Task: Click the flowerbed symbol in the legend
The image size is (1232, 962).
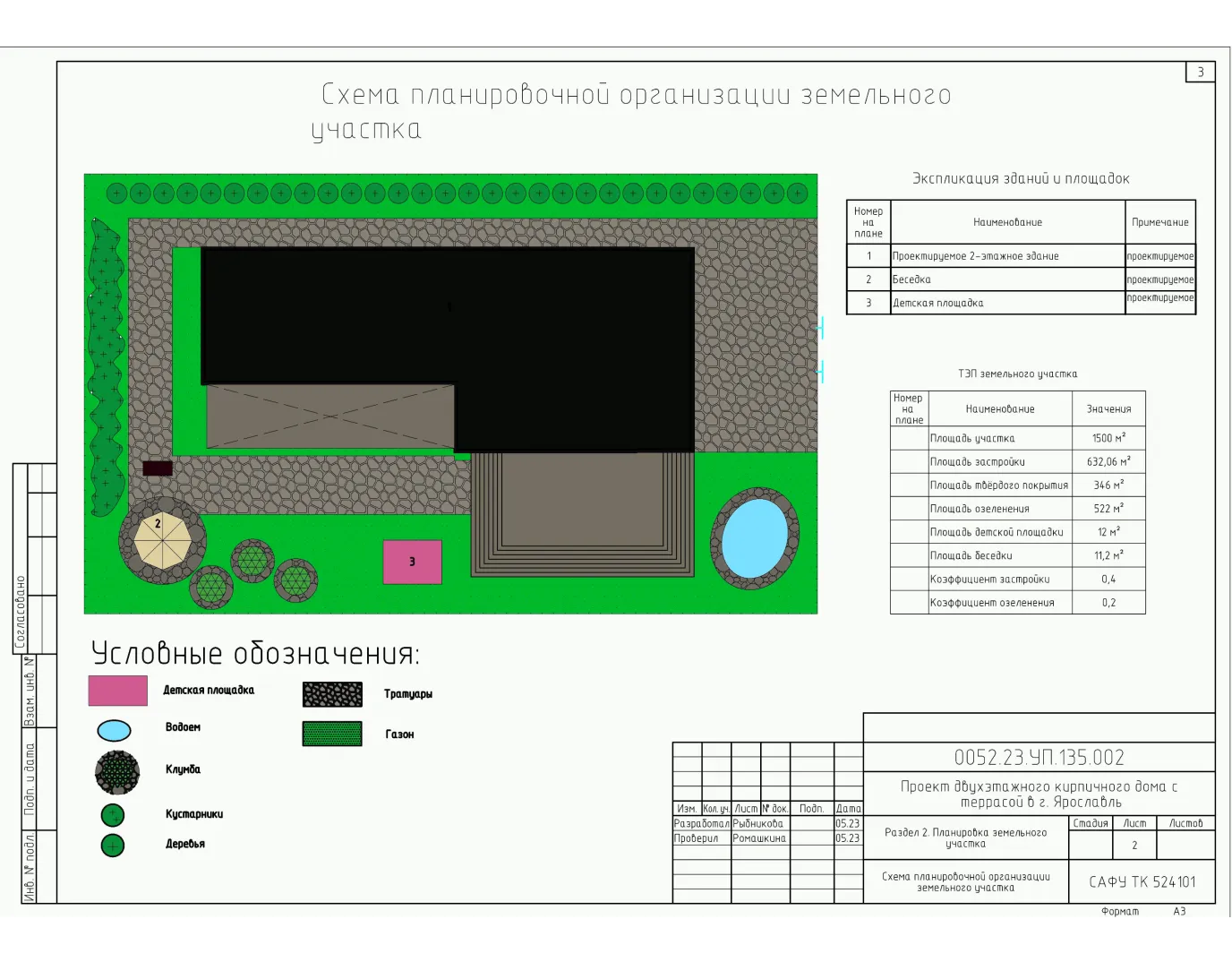Action: 117,772
